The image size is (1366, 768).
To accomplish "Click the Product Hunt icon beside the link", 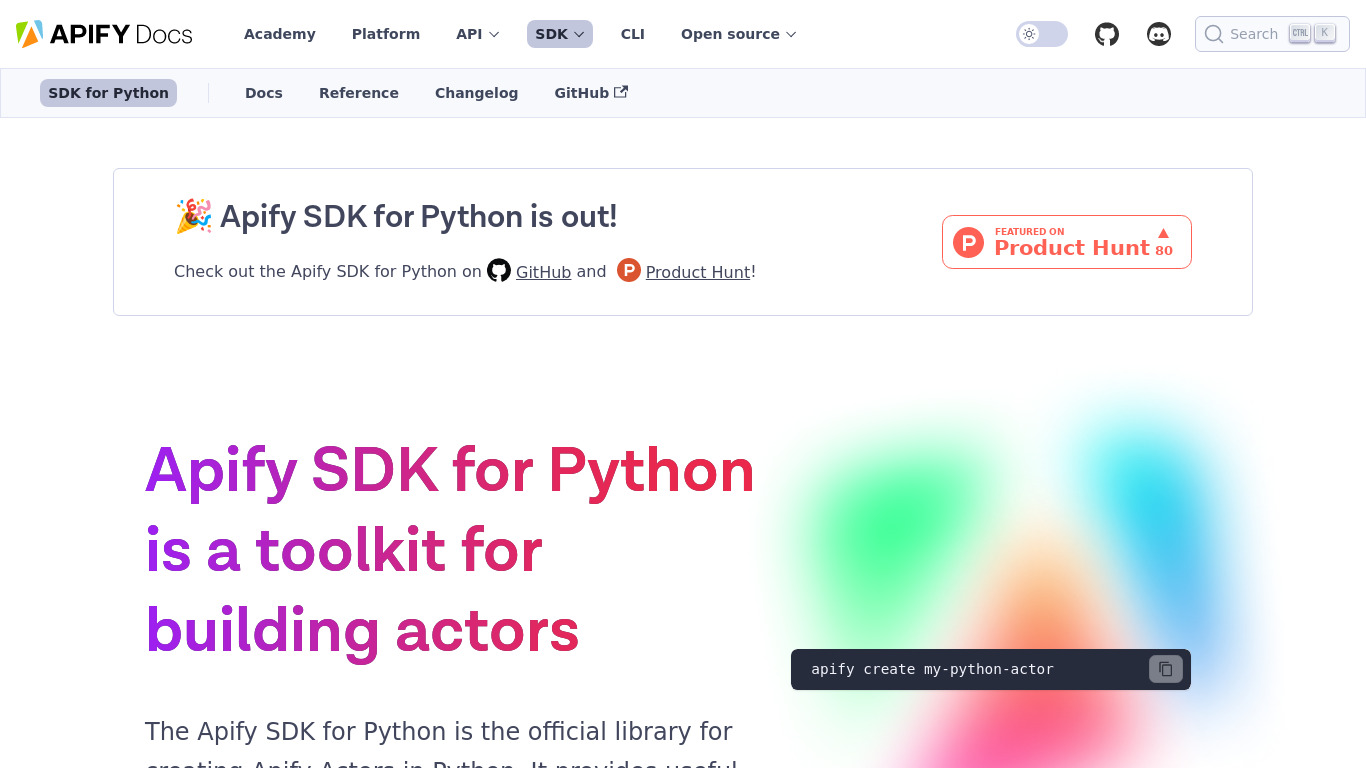I will 628,270.
